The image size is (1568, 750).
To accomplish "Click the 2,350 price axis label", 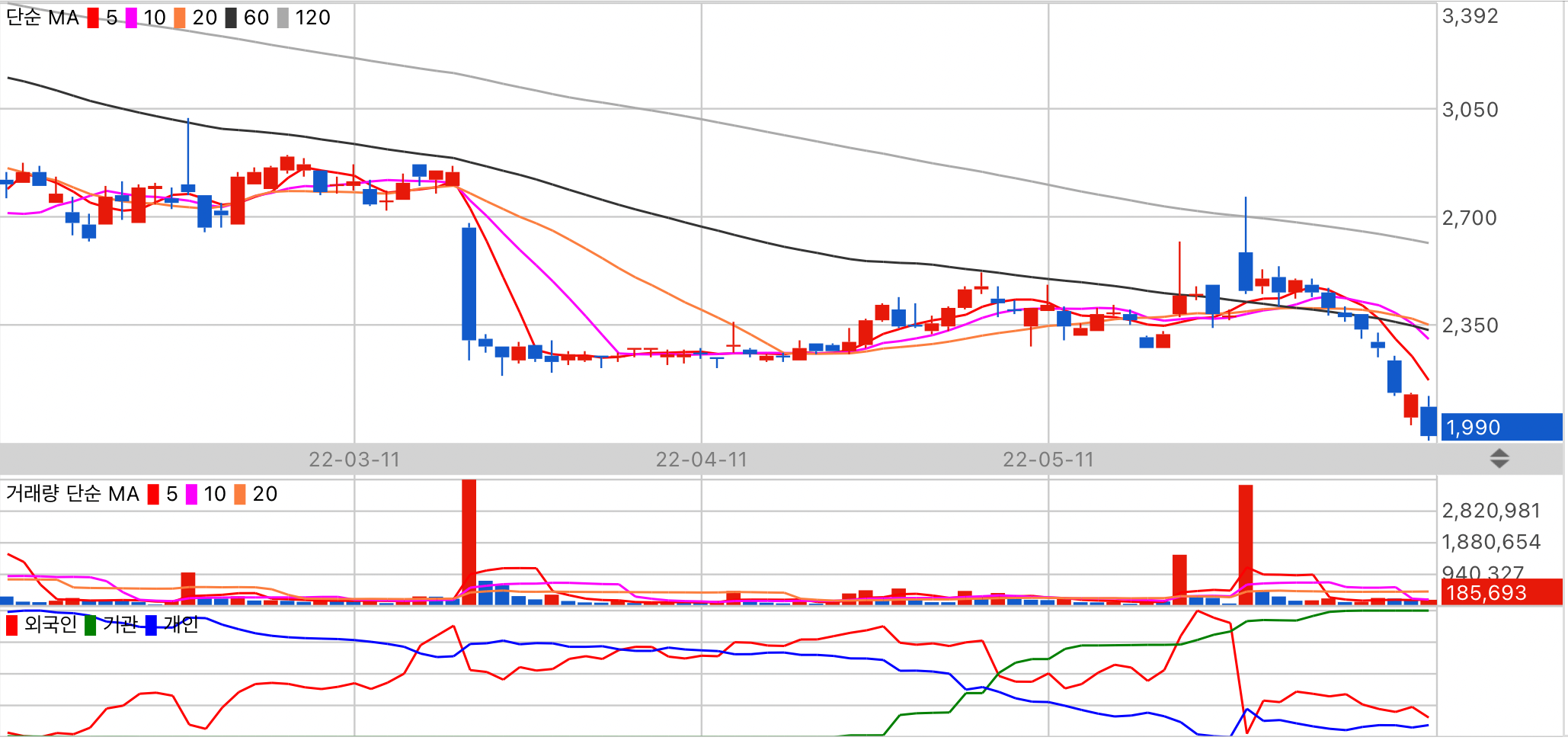I will 1470,325.
